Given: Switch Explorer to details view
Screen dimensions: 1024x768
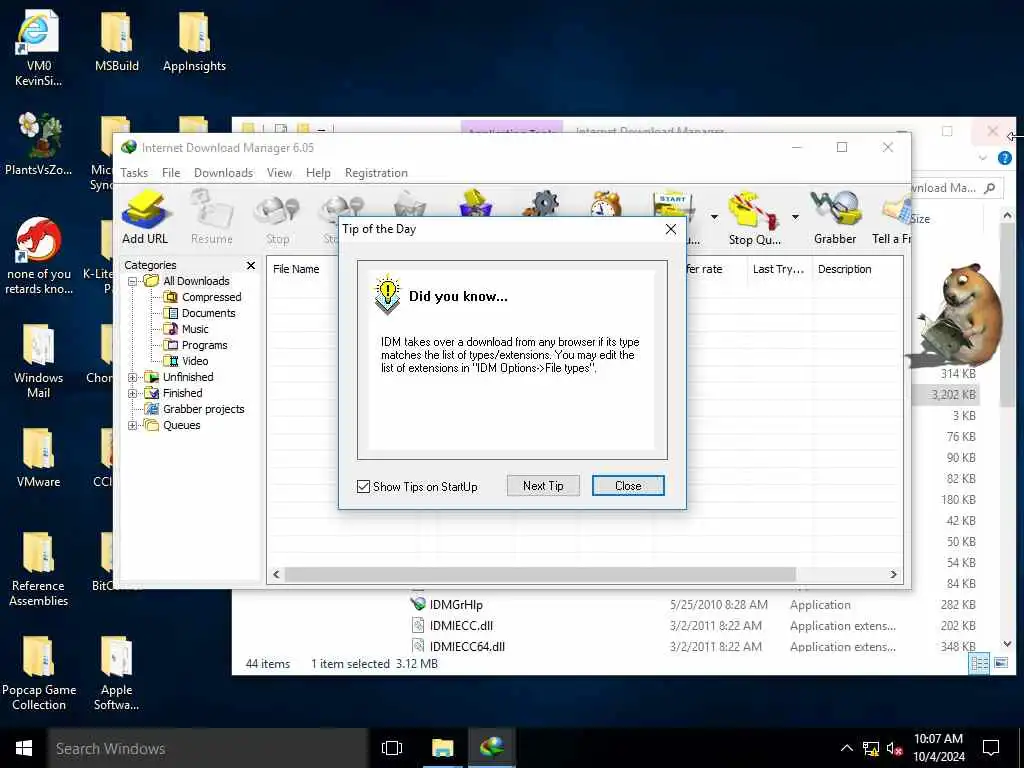Looking at the screenshot, I should click(980, 664).
